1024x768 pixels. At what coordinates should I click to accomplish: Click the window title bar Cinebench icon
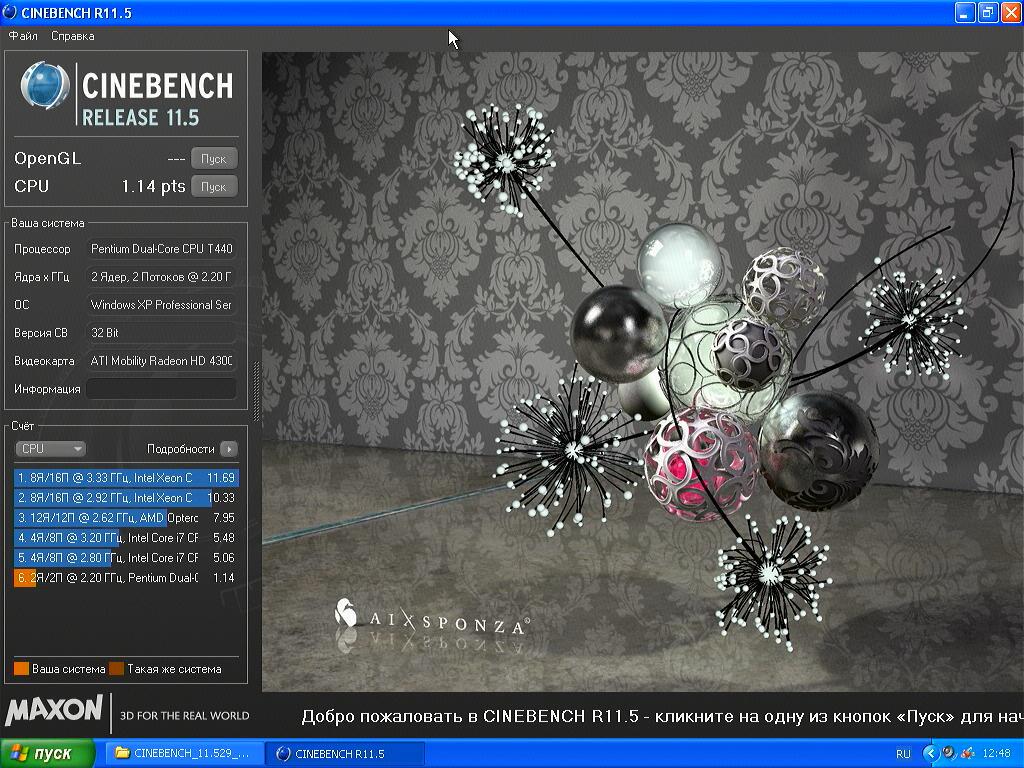(x=10, y=12)
